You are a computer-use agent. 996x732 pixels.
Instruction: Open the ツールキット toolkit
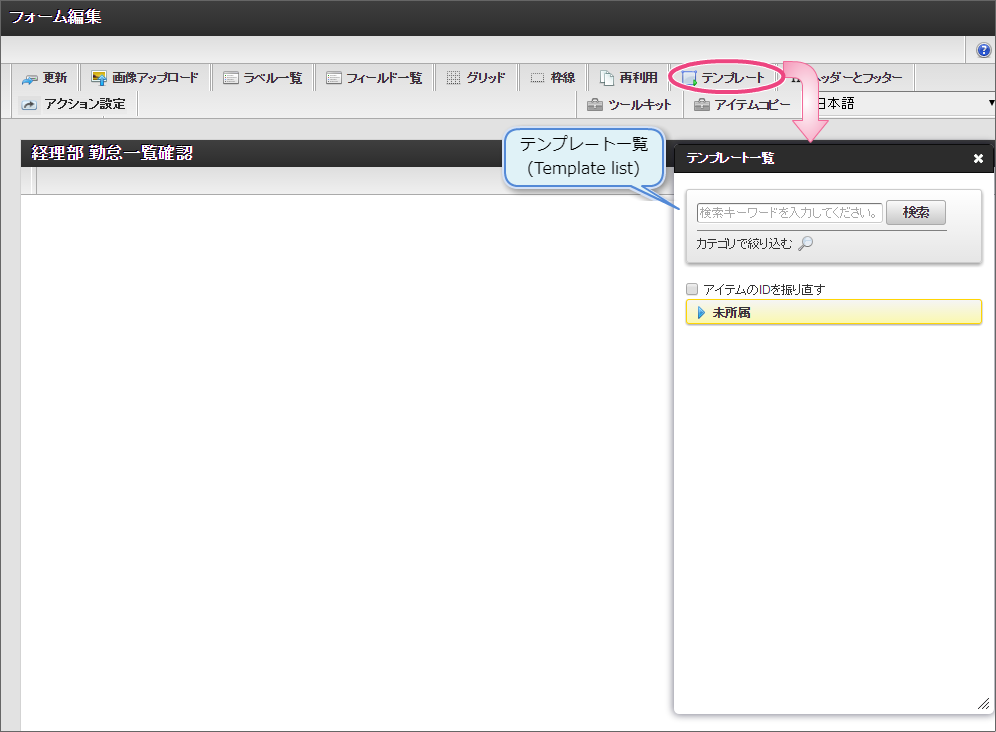pyautogui.click(x=629, y=104)
